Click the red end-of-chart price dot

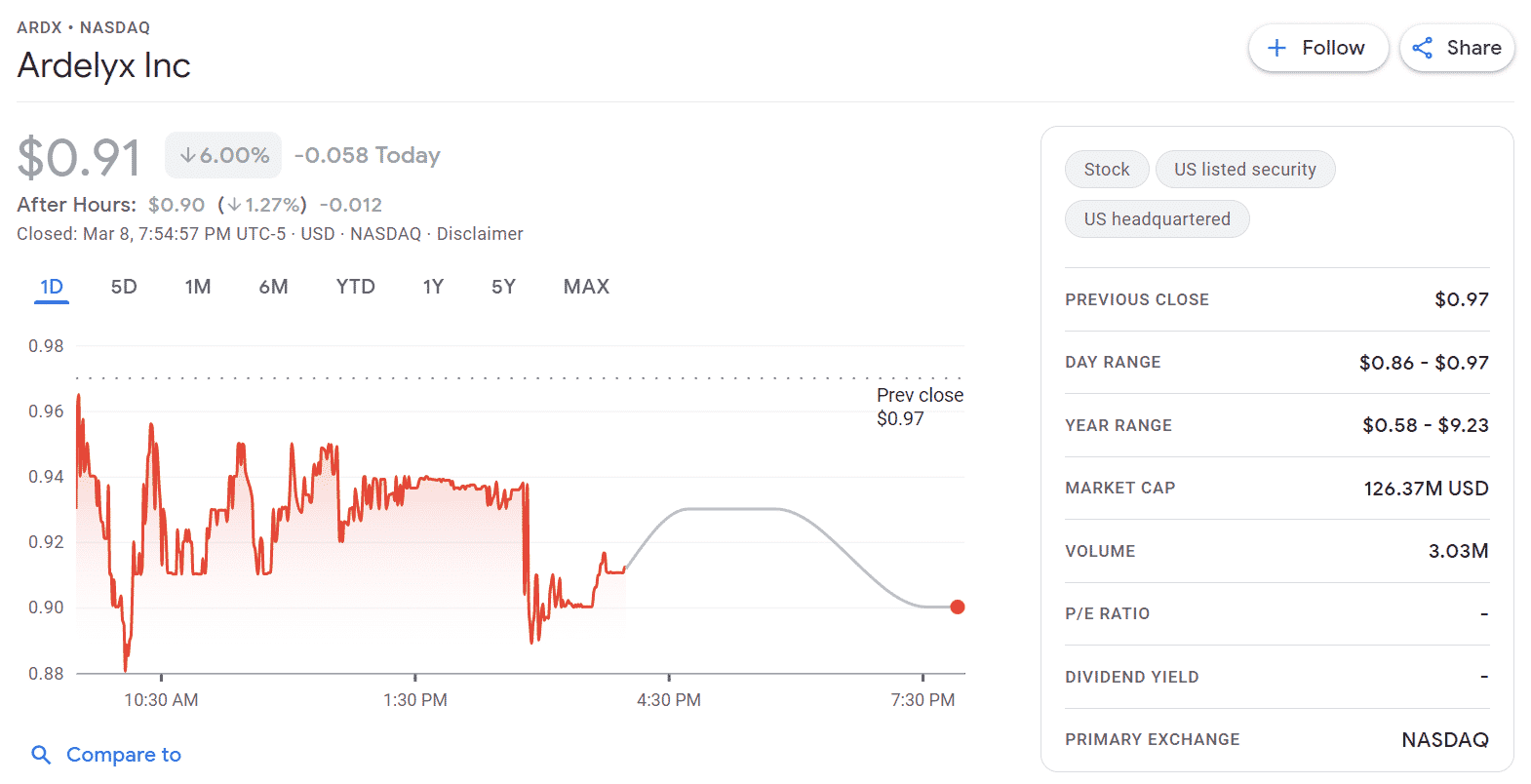(958, 607)
